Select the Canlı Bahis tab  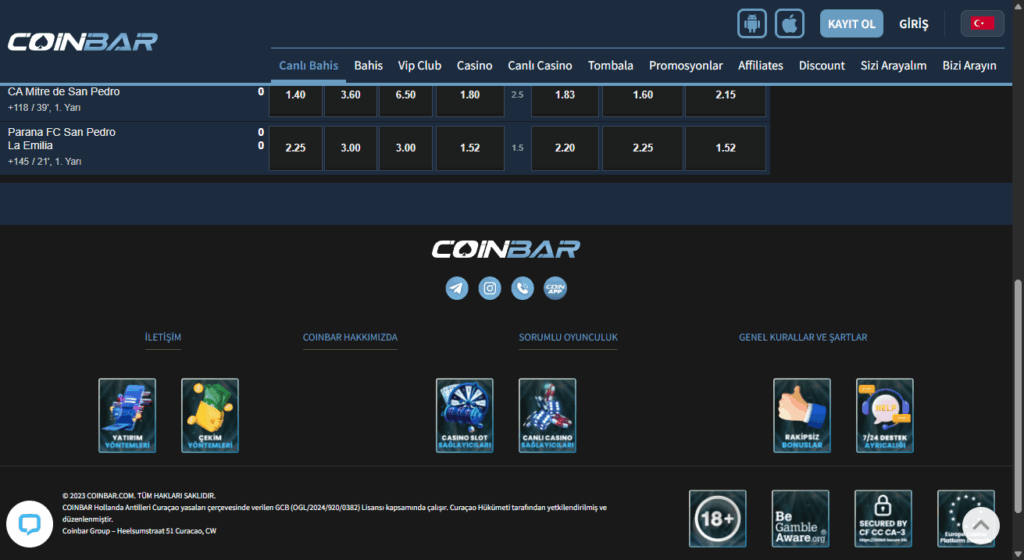(308, 65)
